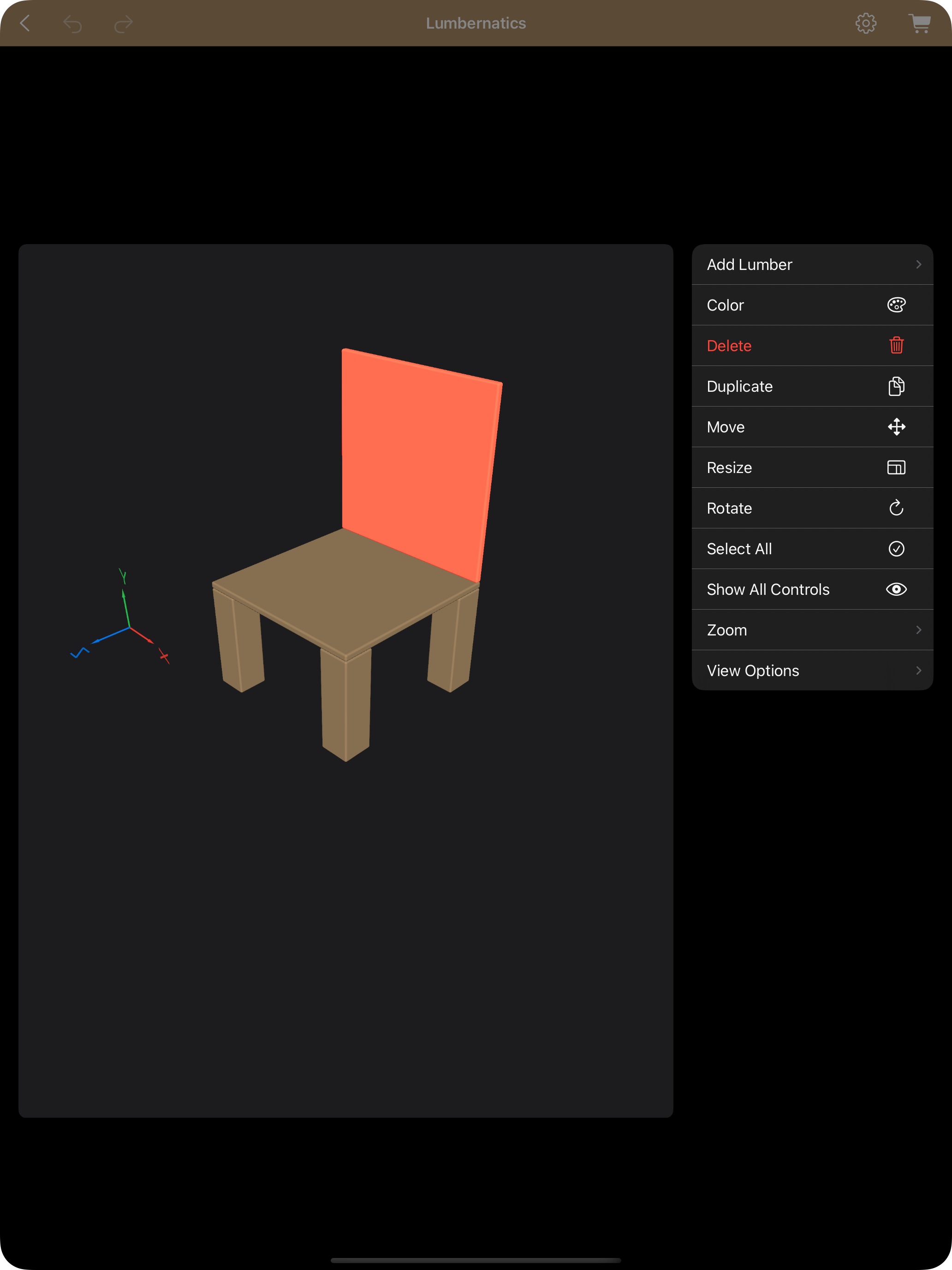Image resolution: width=952 pixels, height=1270 pixels.
Task: Toggle Show All Controls with the eye icon
Action: click(896, 589)
